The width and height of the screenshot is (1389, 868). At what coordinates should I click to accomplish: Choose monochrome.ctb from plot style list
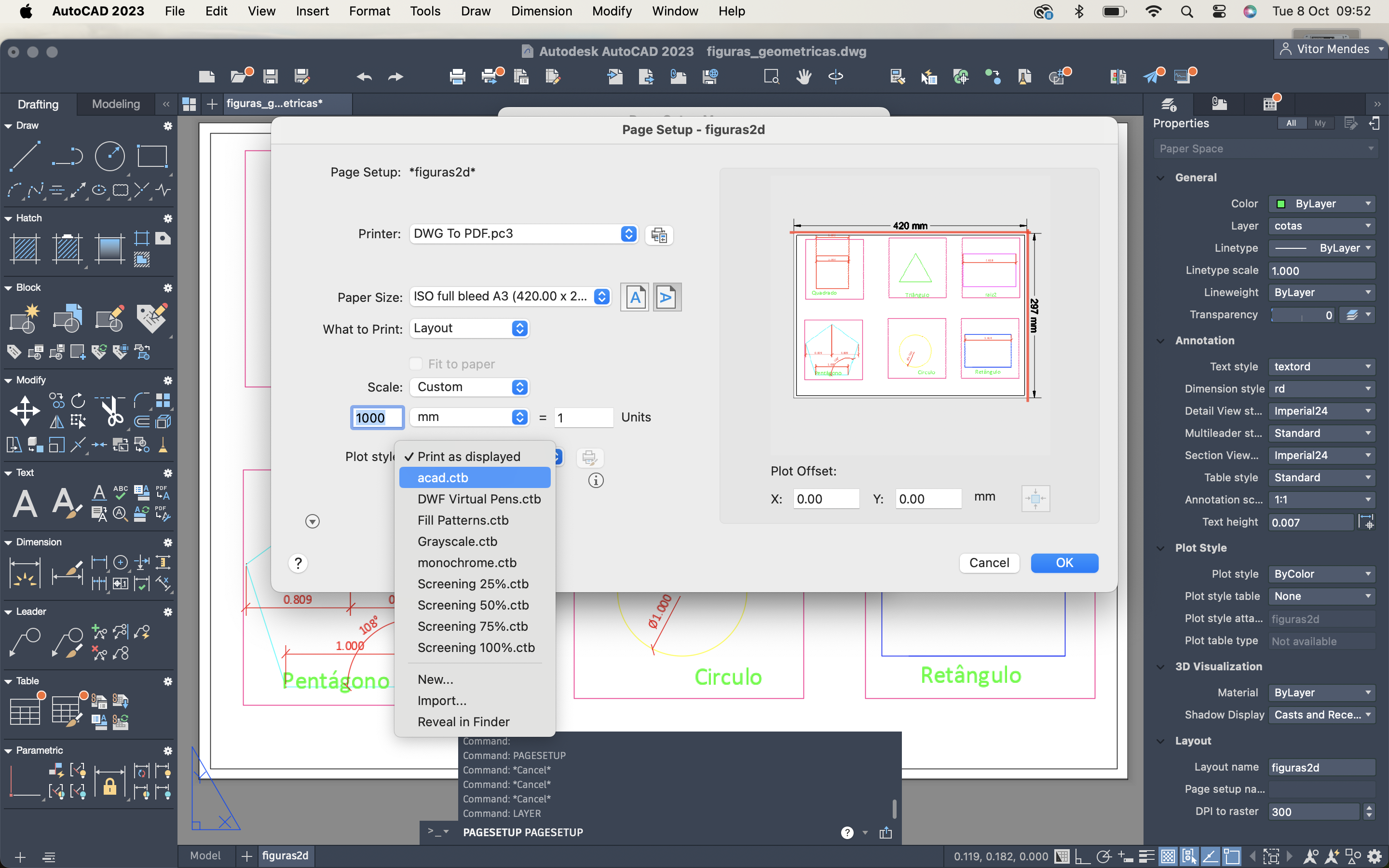pos(475,563)
